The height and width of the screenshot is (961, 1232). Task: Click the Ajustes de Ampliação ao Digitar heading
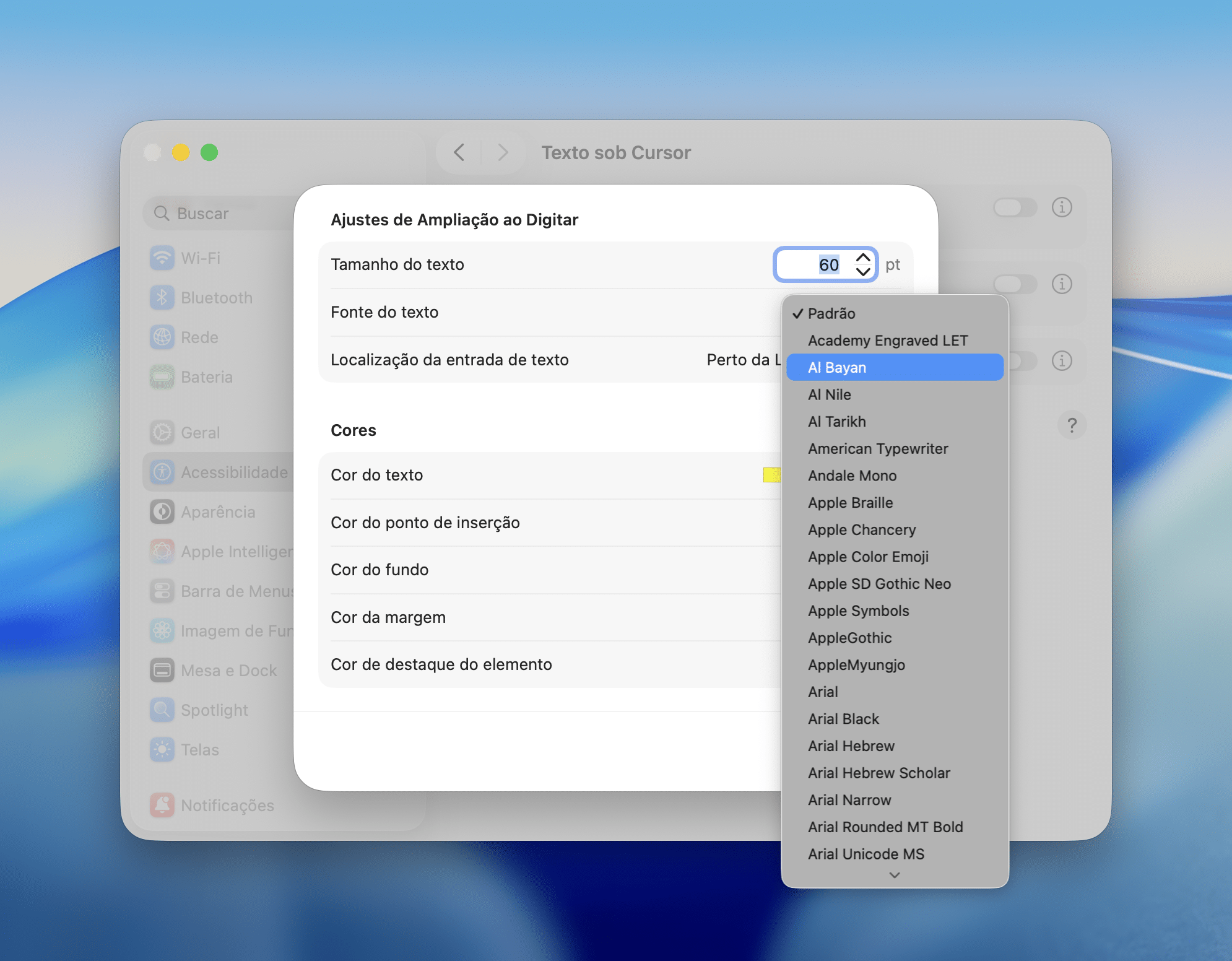(x=454, y=220)
